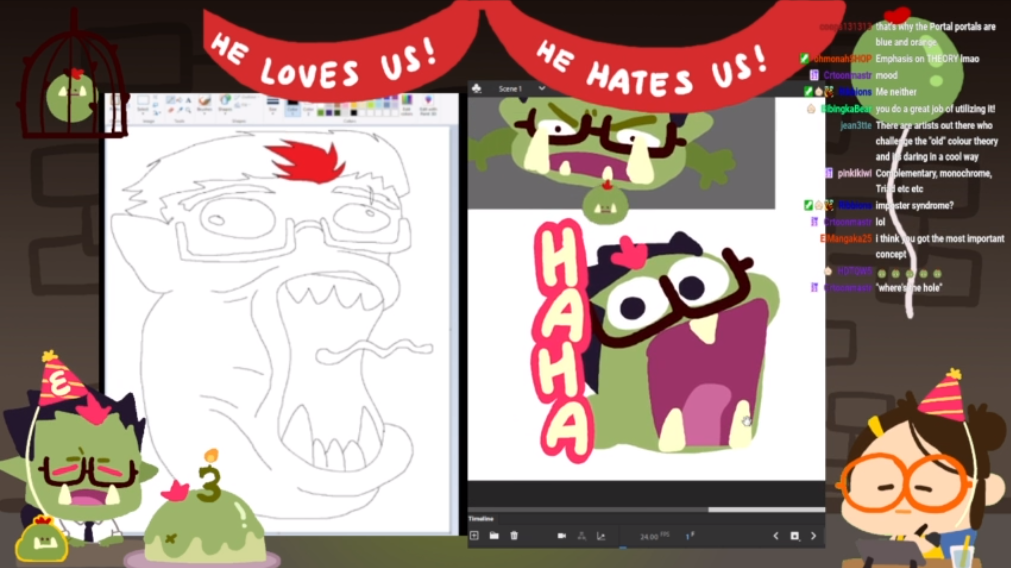The height and width of the screenshot is (568, 1011).
Task: Click the HAHA drawing on the stage
Action: 564,340
